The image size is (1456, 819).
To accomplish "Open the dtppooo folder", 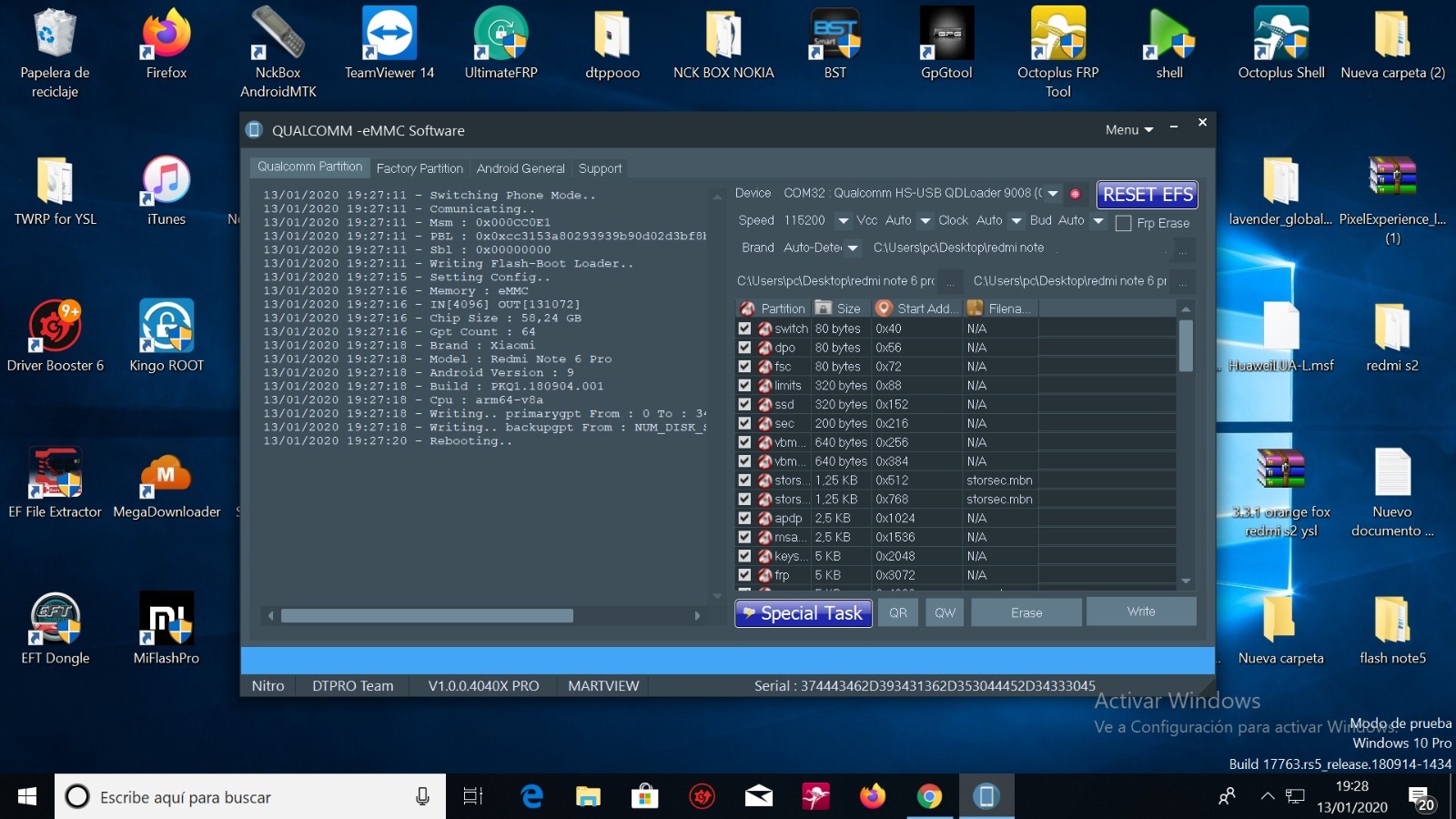I will 612,44.
